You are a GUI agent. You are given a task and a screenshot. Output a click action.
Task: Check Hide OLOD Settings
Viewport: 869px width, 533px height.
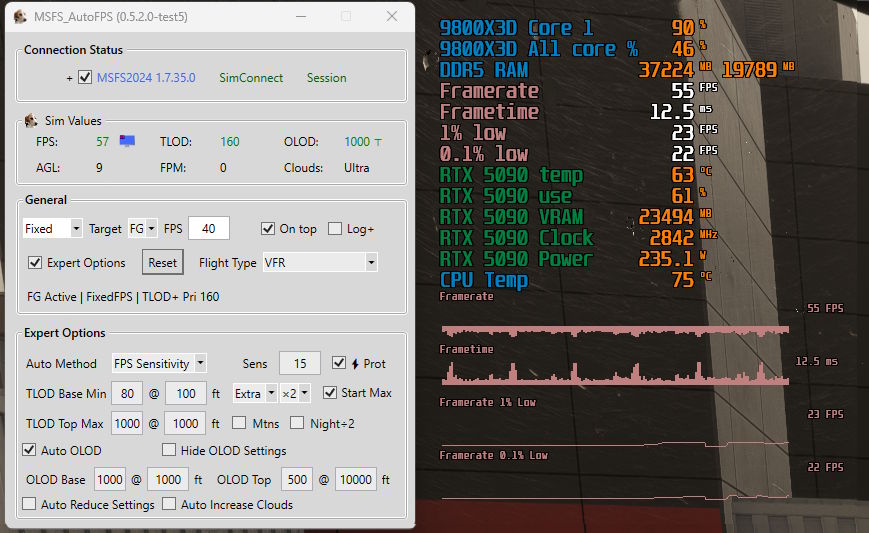click(169, 449)
